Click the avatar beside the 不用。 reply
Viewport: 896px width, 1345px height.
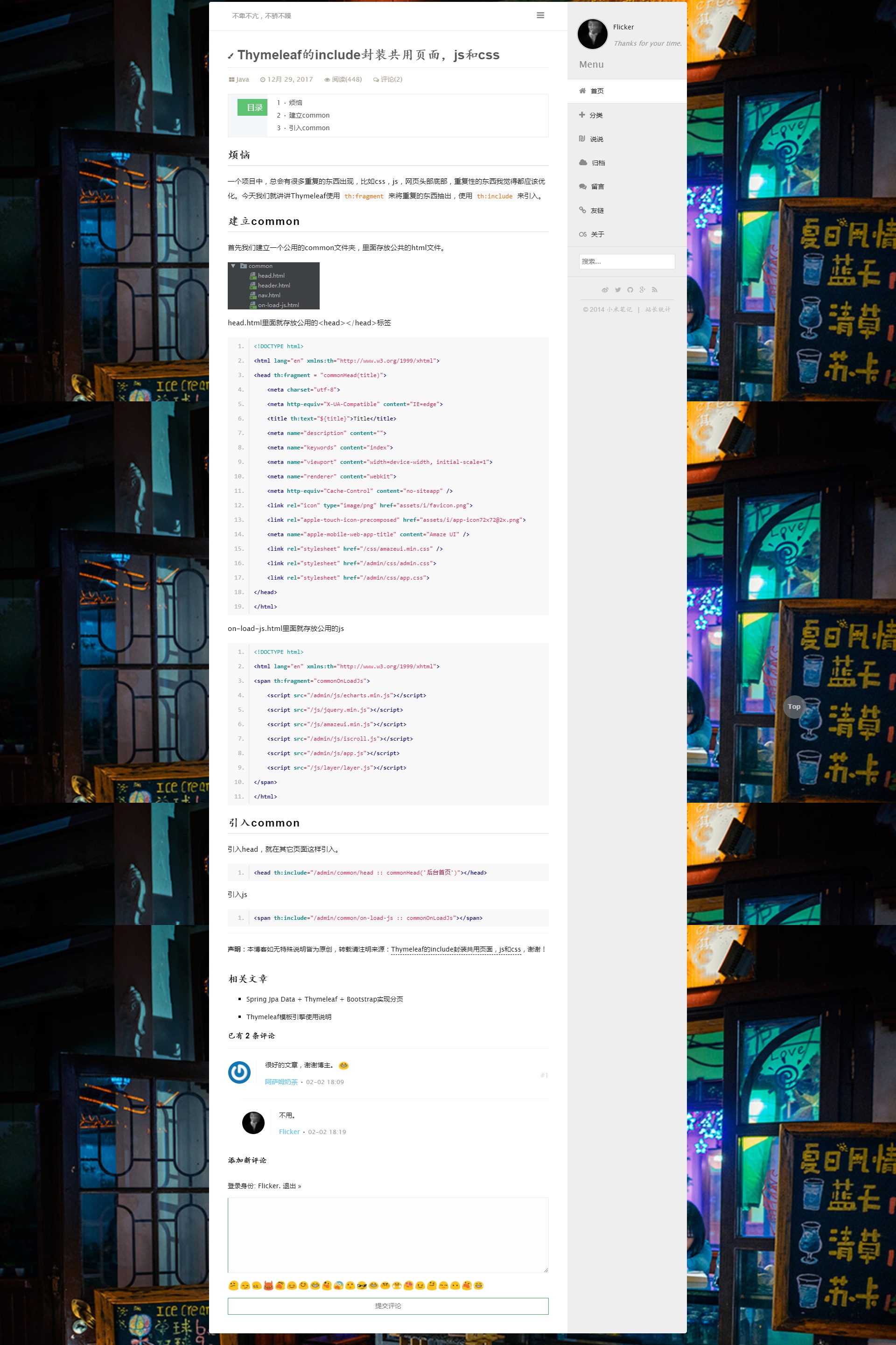(253, 1122)
